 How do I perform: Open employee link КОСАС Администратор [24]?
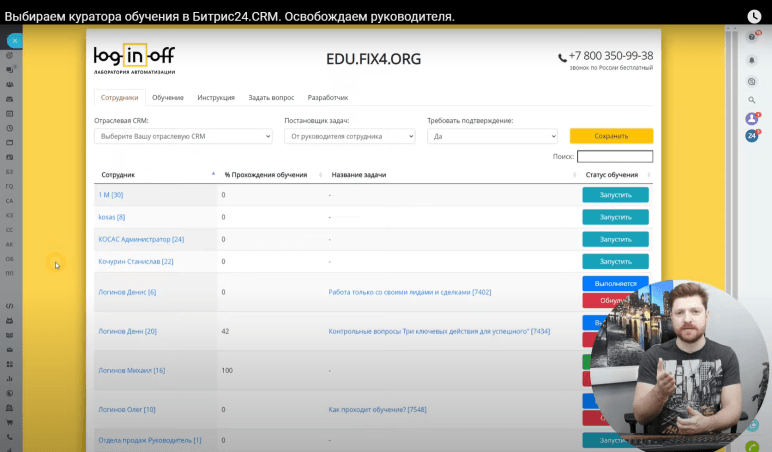tap(141, 239)
